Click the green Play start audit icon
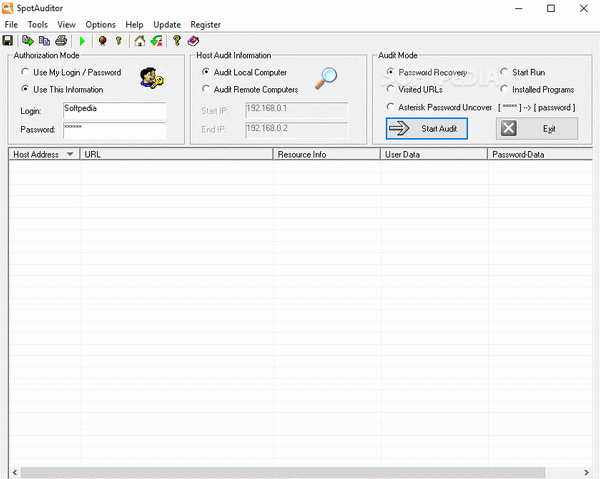The height and width of the screenshot is (479, 600). (82, 41)
